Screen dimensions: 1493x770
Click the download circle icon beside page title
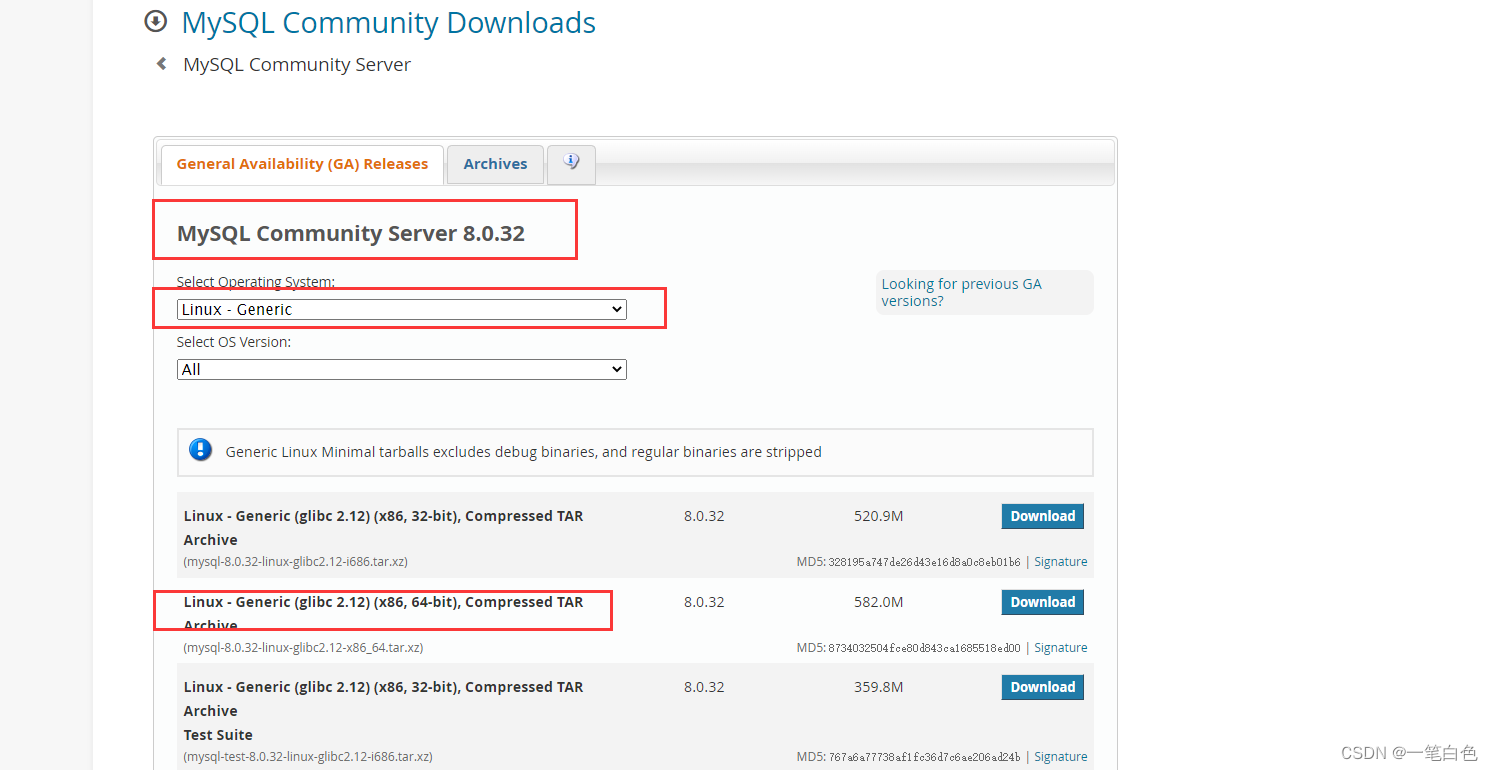[x=156, y=21]
